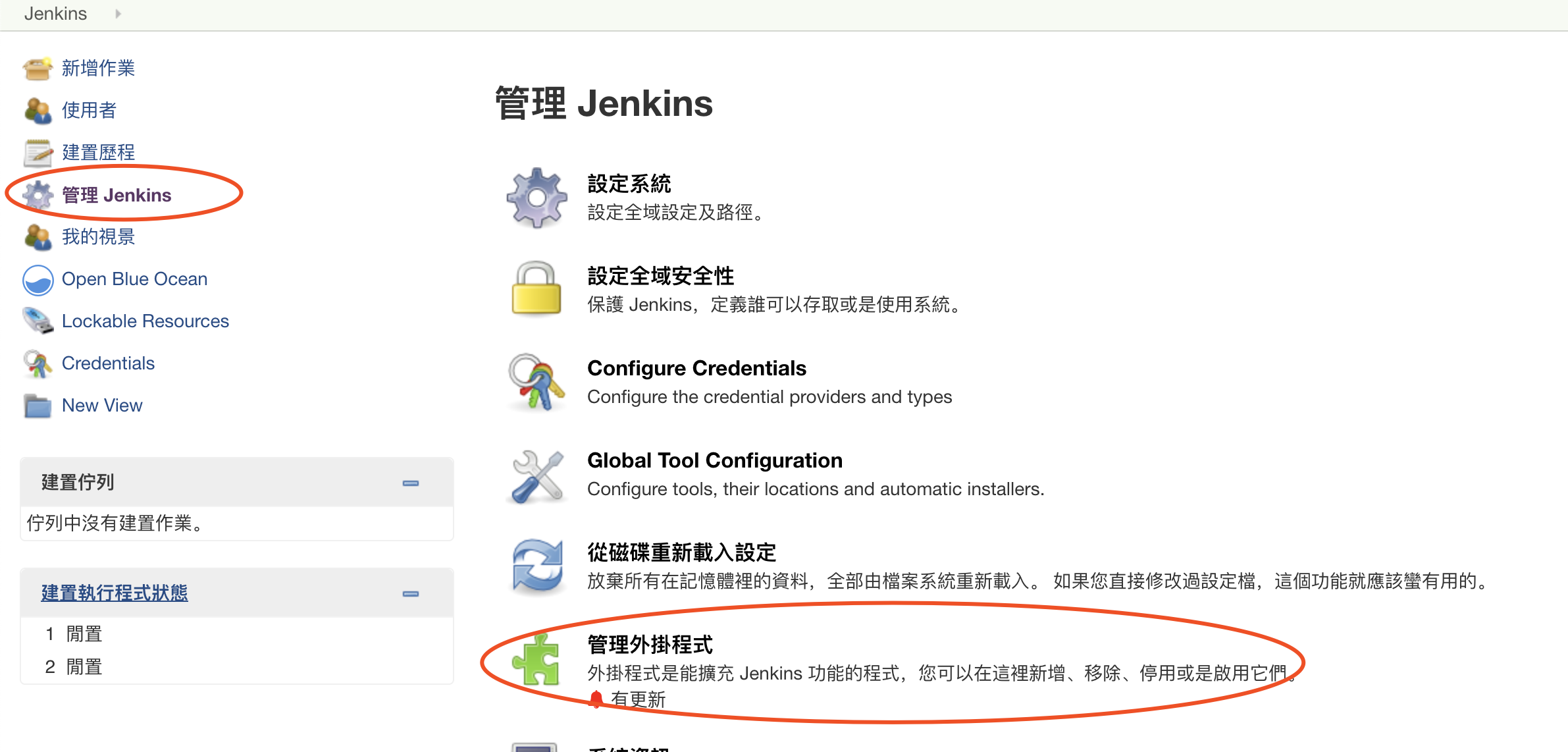The width and height of the screenshot is (1568, 752).
Task: Open 管理 Jenkins in the sidebar
Action: click(x=117, y=195)
